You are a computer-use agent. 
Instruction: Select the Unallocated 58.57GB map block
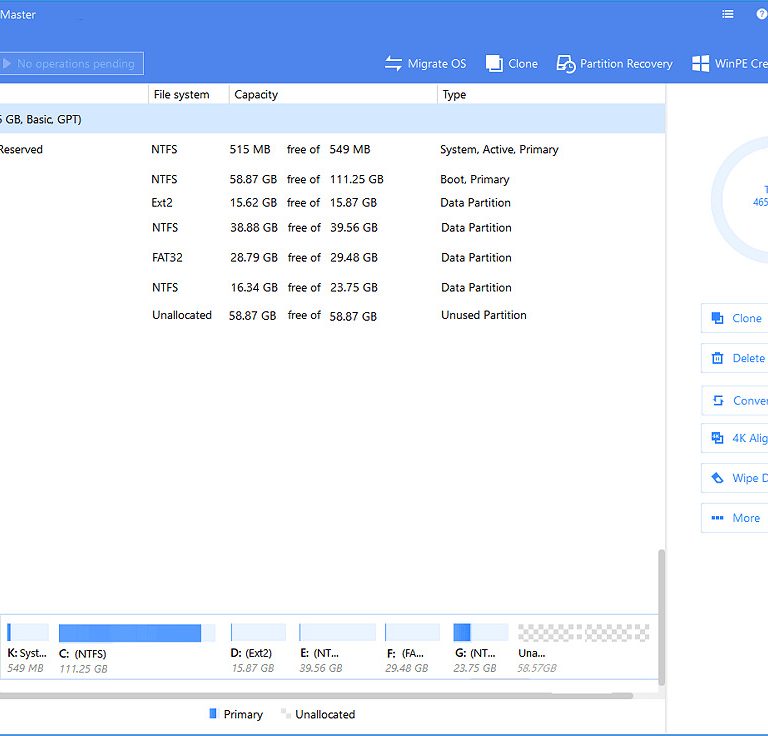pos(583,647)
